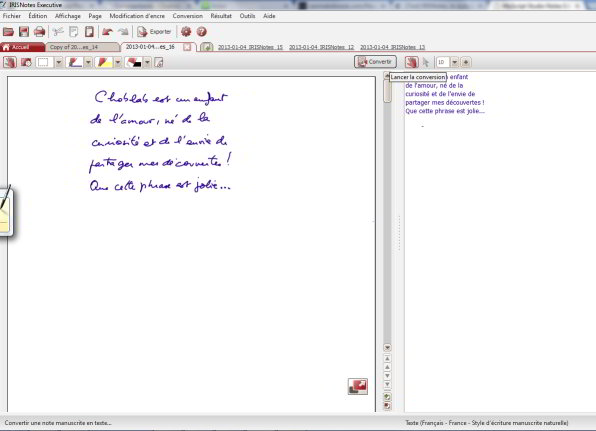The height and width of the screenshot is (431, 596).
Task: Open help with the question mark icon
Action: coord(201,32)
